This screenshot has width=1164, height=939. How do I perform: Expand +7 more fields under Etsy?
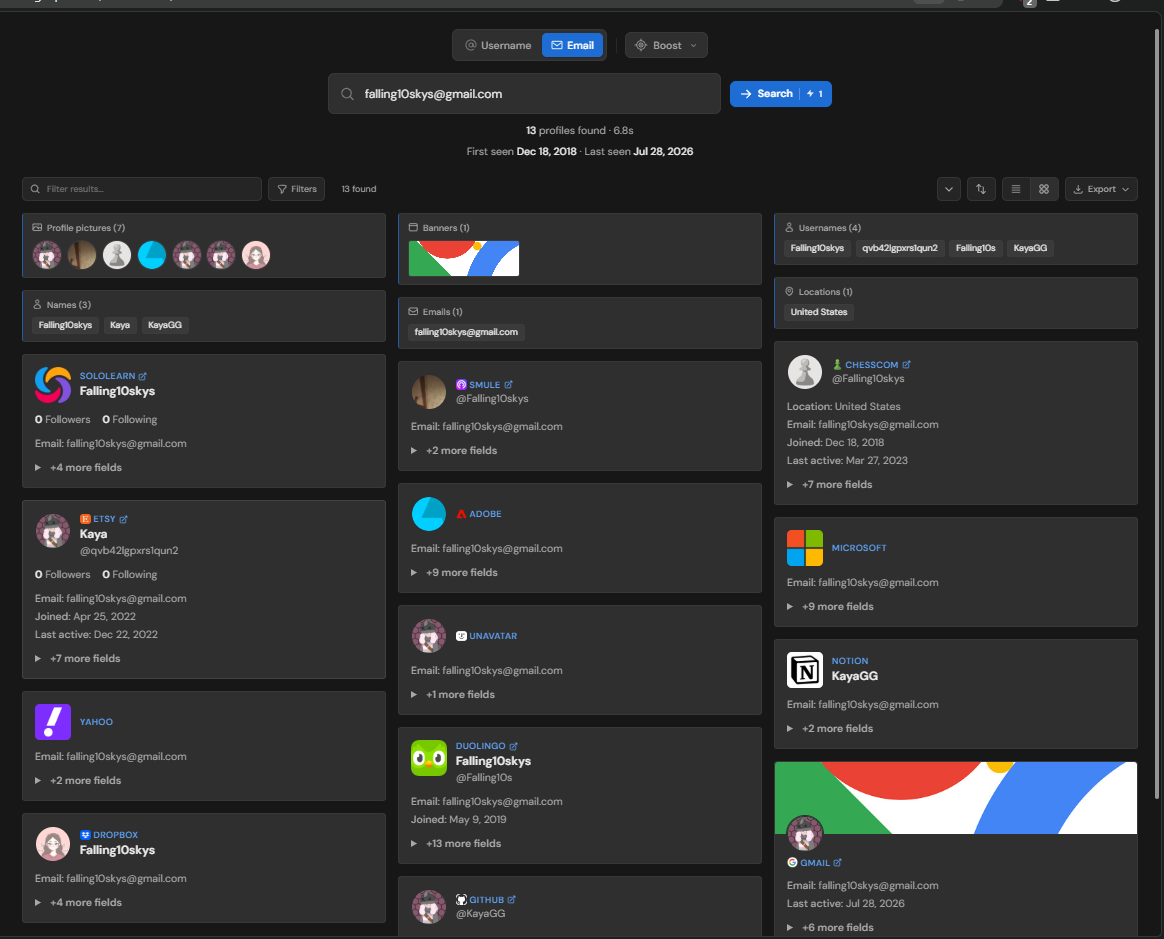point(85,658)
